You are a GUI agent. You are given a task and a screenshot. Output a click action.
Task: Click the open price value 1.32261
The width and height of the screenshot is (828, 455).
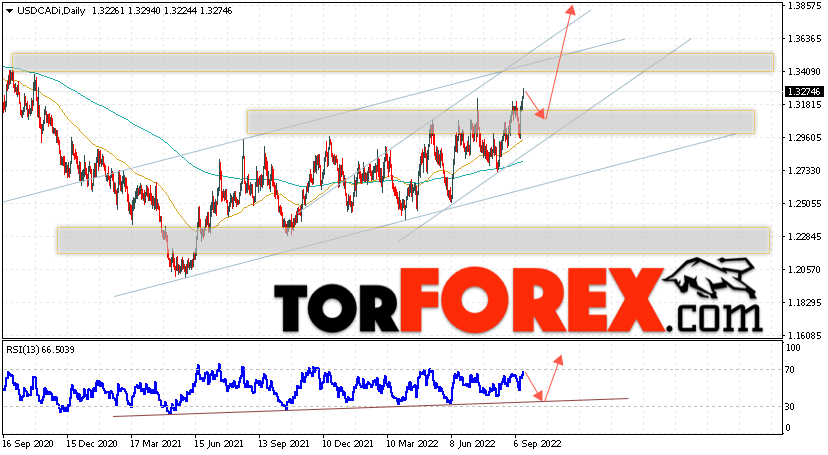pyautogui.click(x=108, y=11)
